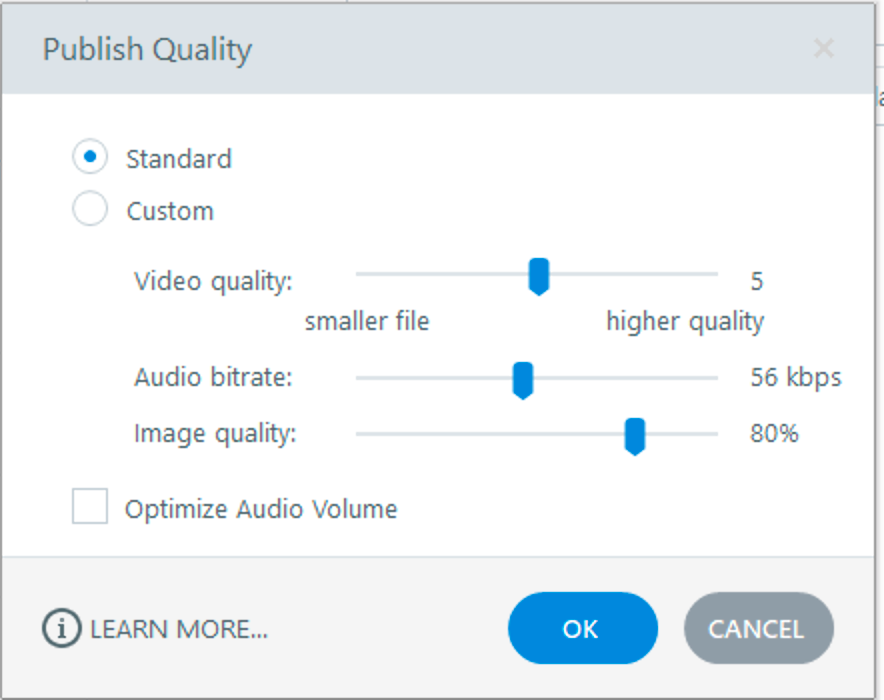The image size is (884, 700).
Task: Close the Publish Quality dialog with X
Action: (x=824, y=49)
